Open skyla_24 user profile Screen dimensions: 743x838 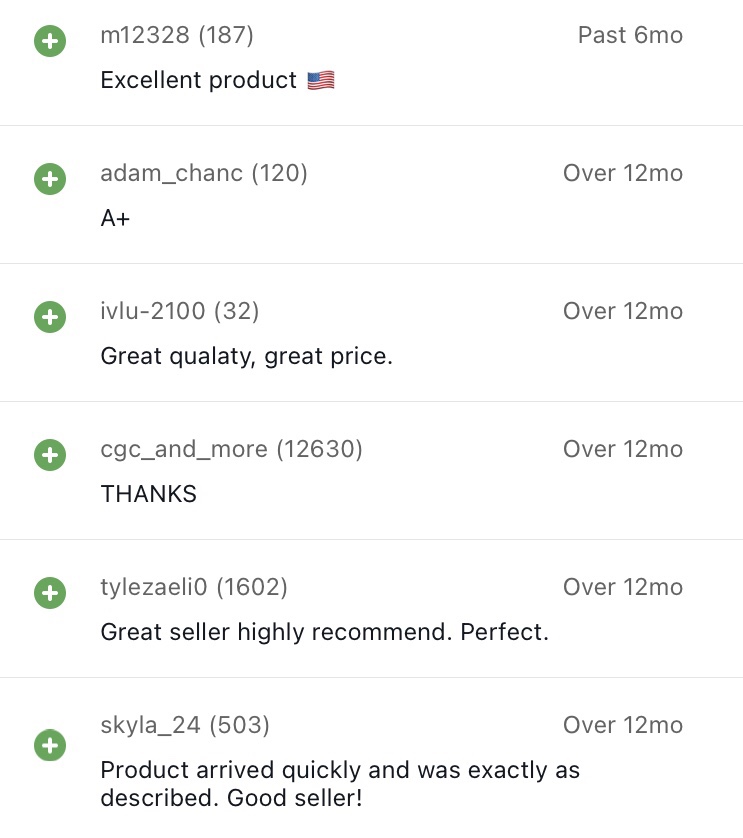[x=150, y=725]
